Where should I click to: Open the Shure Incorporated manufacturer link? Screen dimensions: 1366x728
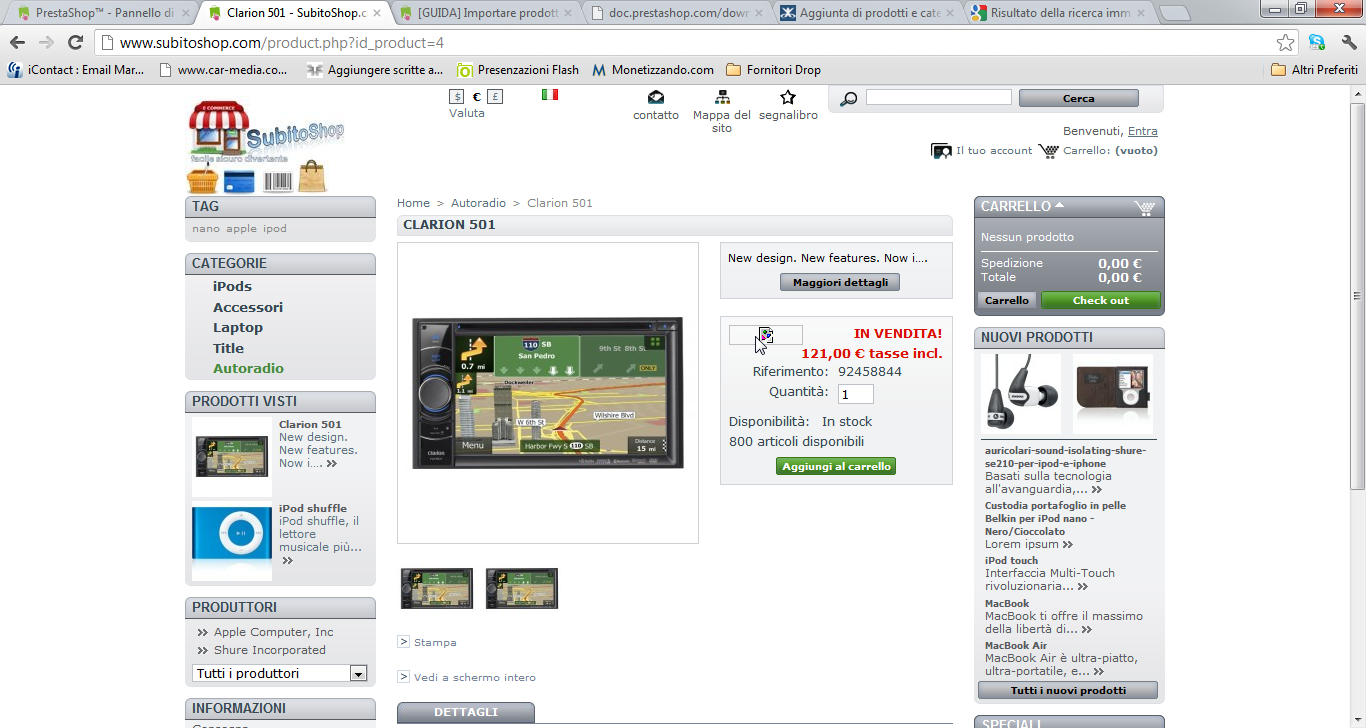click(270, 650)
